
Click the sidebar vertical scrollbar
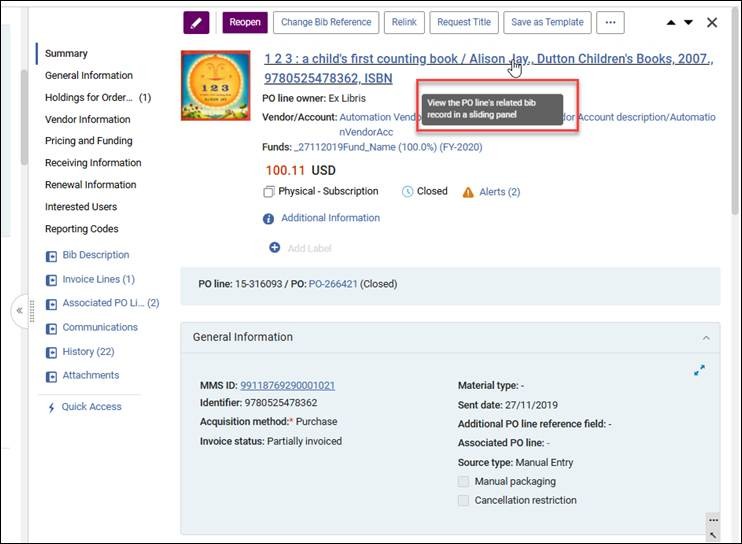(24, 117)
